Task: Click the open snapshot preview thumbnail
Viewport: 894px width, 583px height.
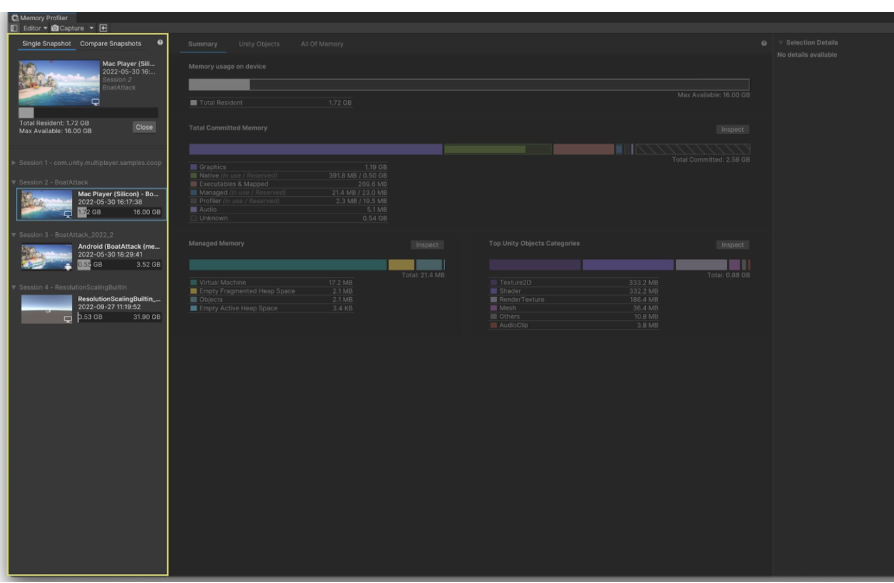Action: tap(59, 83)
